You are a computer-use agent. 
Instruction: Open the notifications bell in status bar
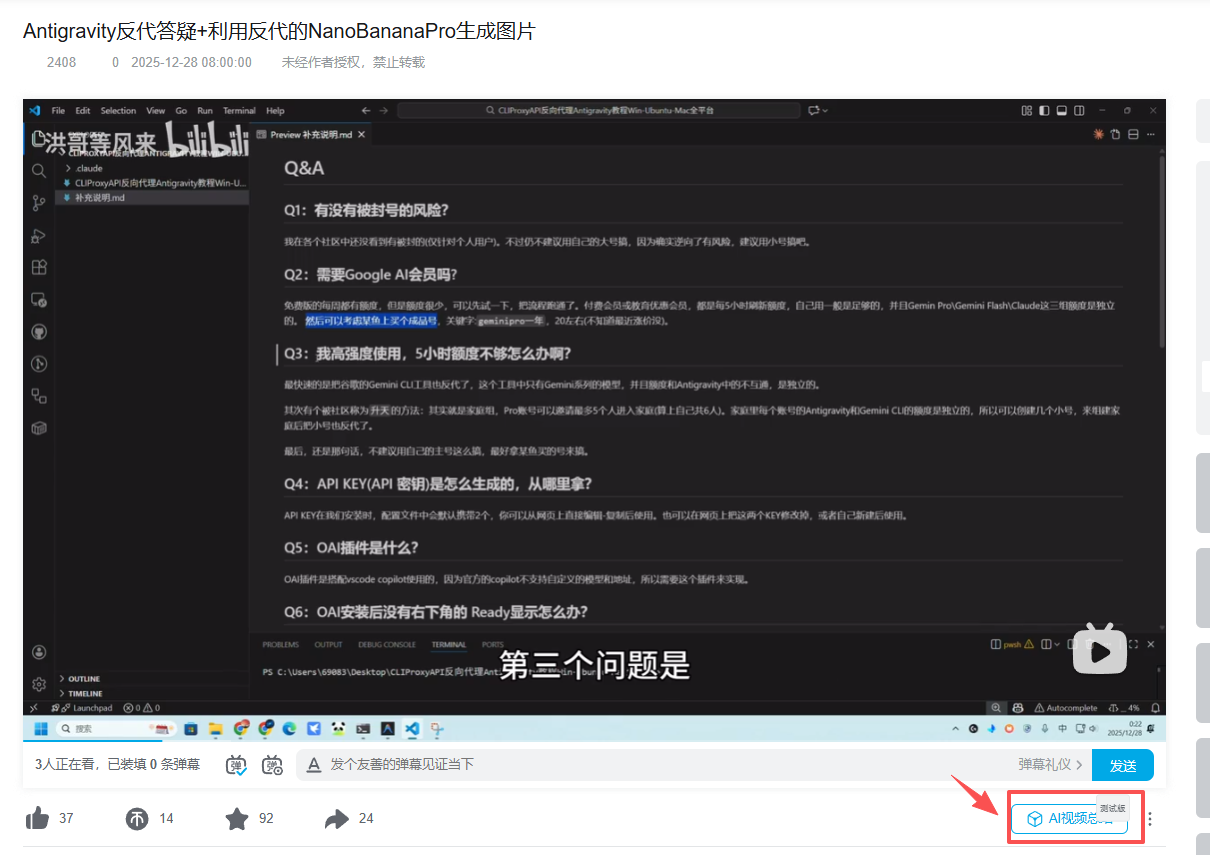point(1155,708)
